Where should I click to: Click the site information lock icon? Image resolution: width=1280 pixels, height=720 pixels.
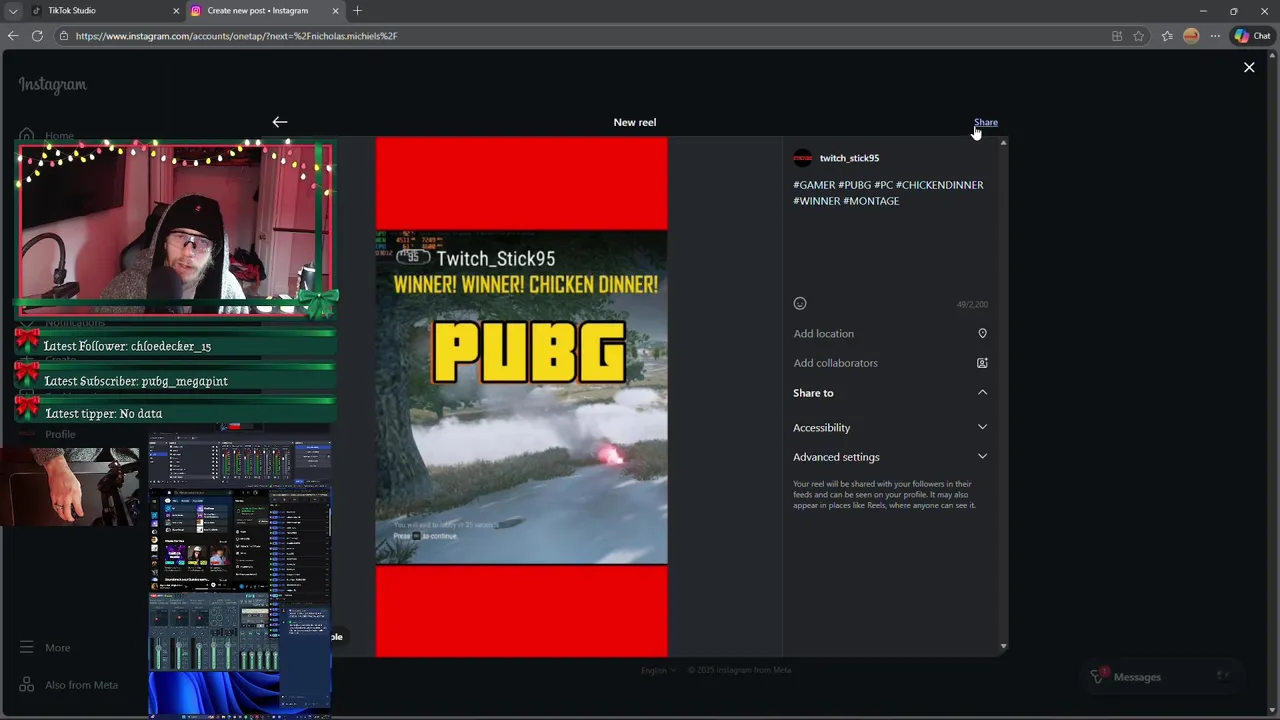[x=64, y=36]
